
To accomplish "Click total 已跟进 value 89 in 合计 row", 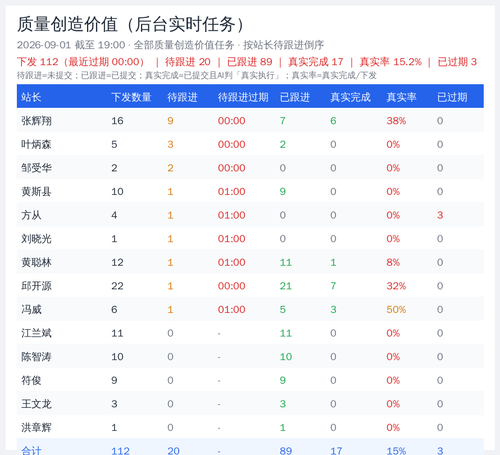I will point(286,451).
